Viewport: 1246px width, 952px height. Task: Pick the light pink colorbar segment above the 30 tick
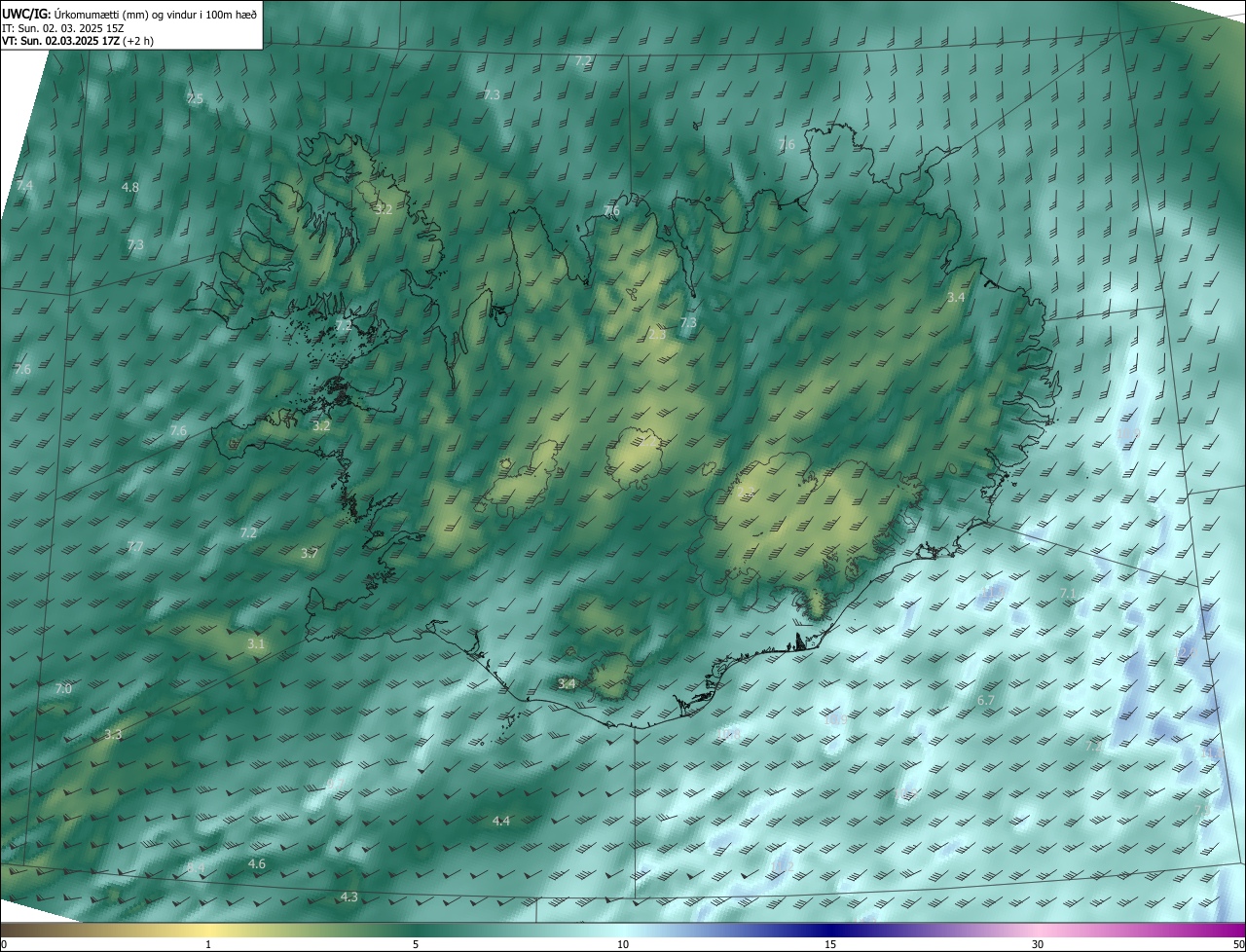tap(1038, 930)
